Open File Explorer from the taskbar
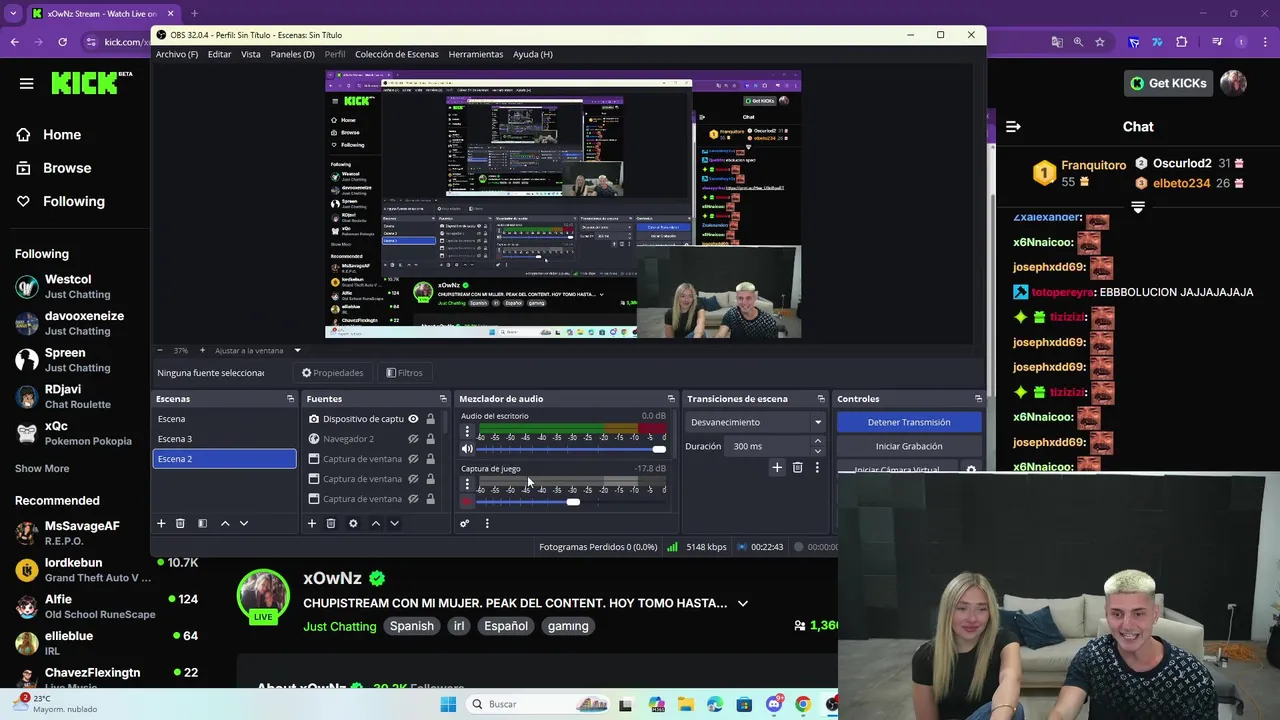This screenshot has width=1280, height=720. [x=686, y=704]
